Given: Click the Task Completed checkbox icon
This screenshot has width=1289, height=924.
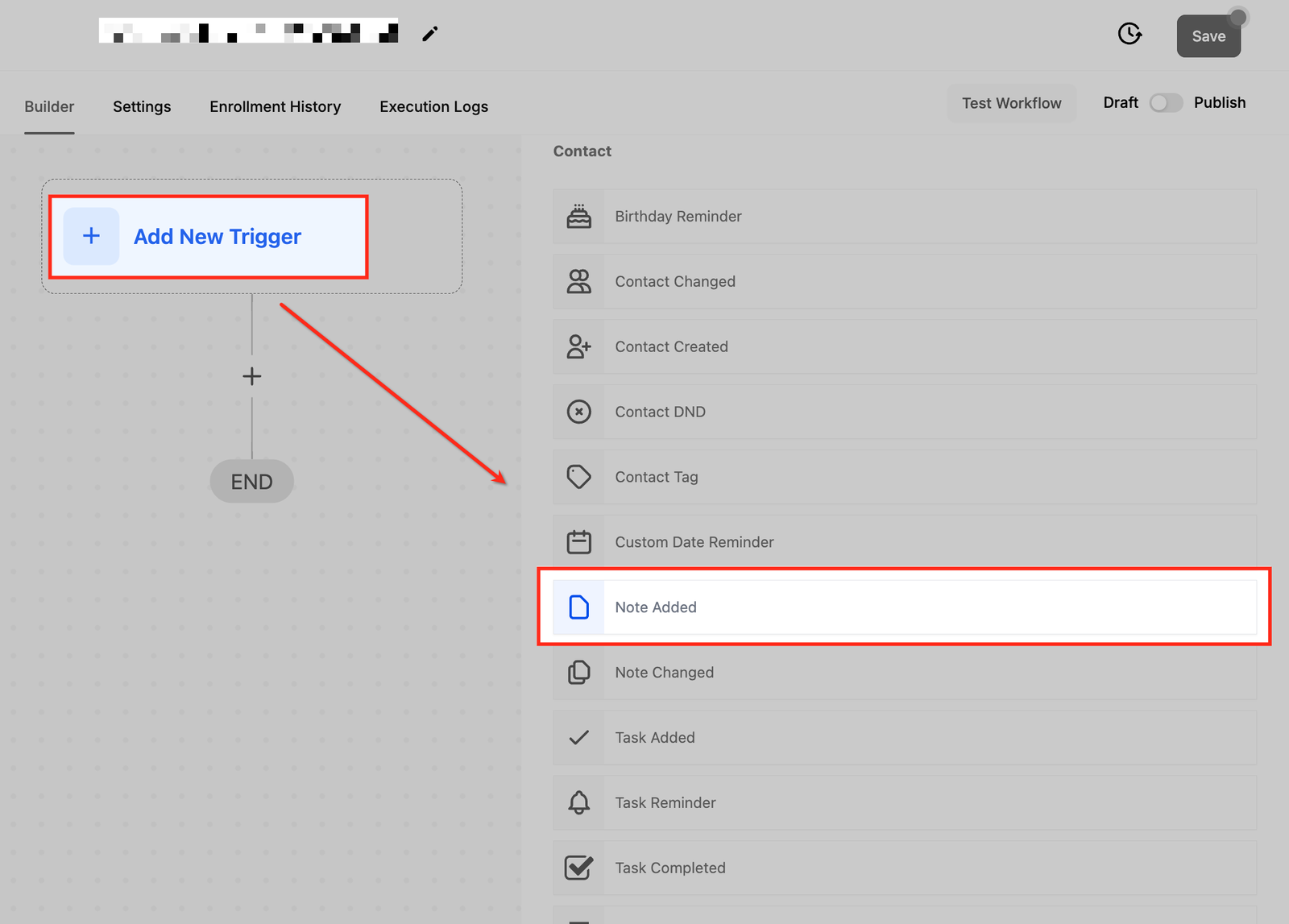Looking at the screenshot, I should tap(578, 868).
